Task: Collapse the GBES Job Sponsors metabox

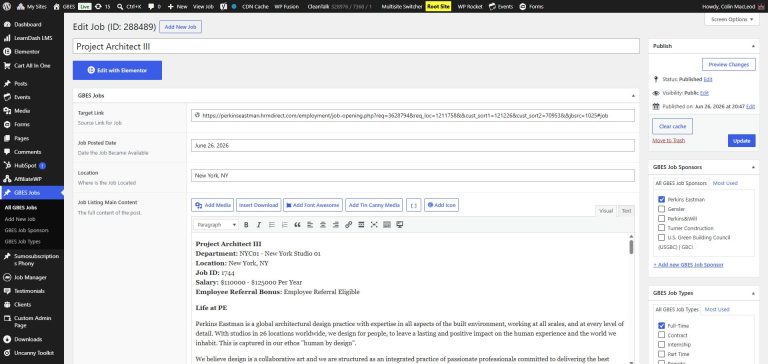Action: (753, 167)
